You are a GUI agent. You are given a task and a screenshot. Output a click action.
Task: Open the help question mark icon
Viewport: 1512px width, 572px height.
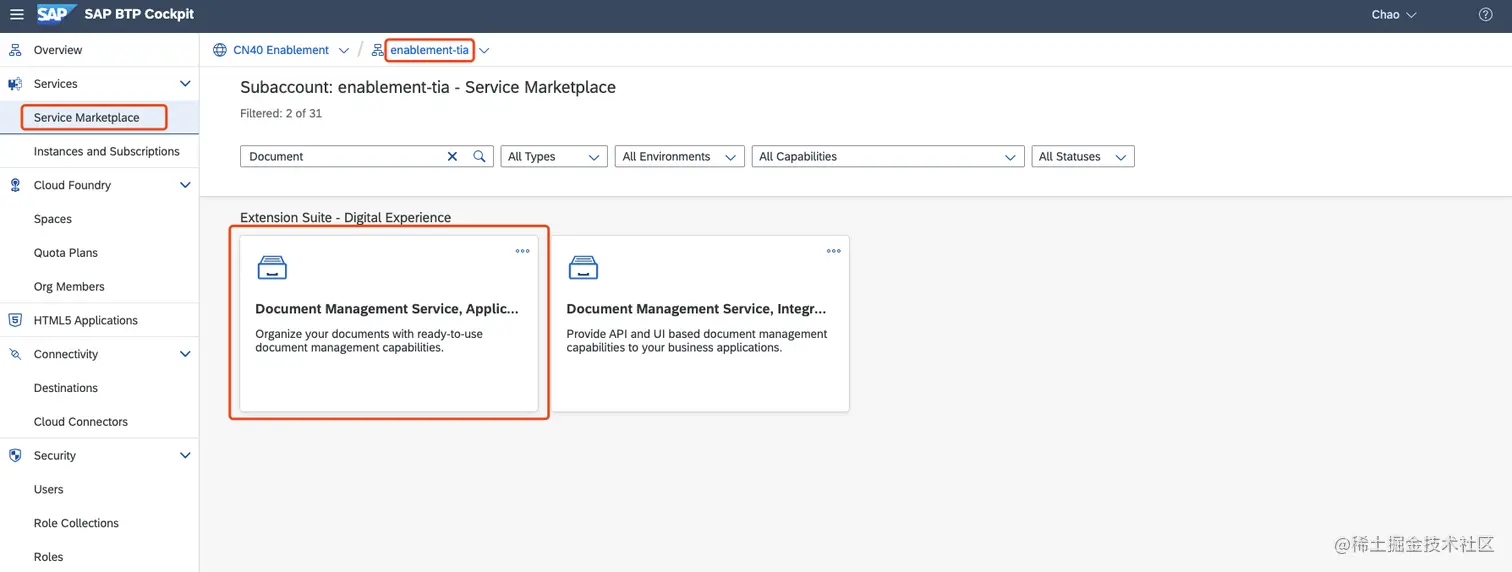1485,15
